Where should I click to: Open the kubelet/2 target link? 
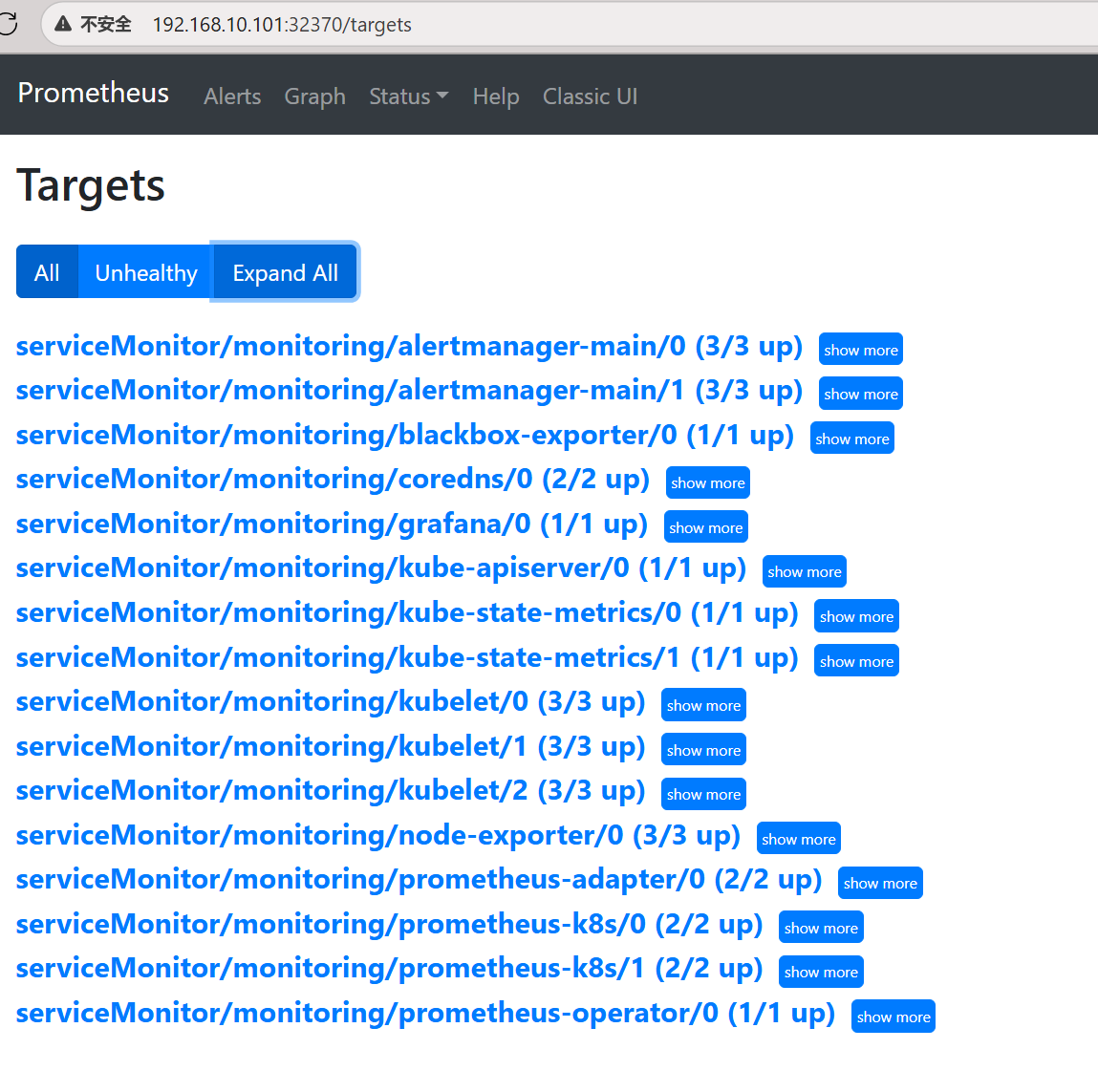tap(331, 791)
